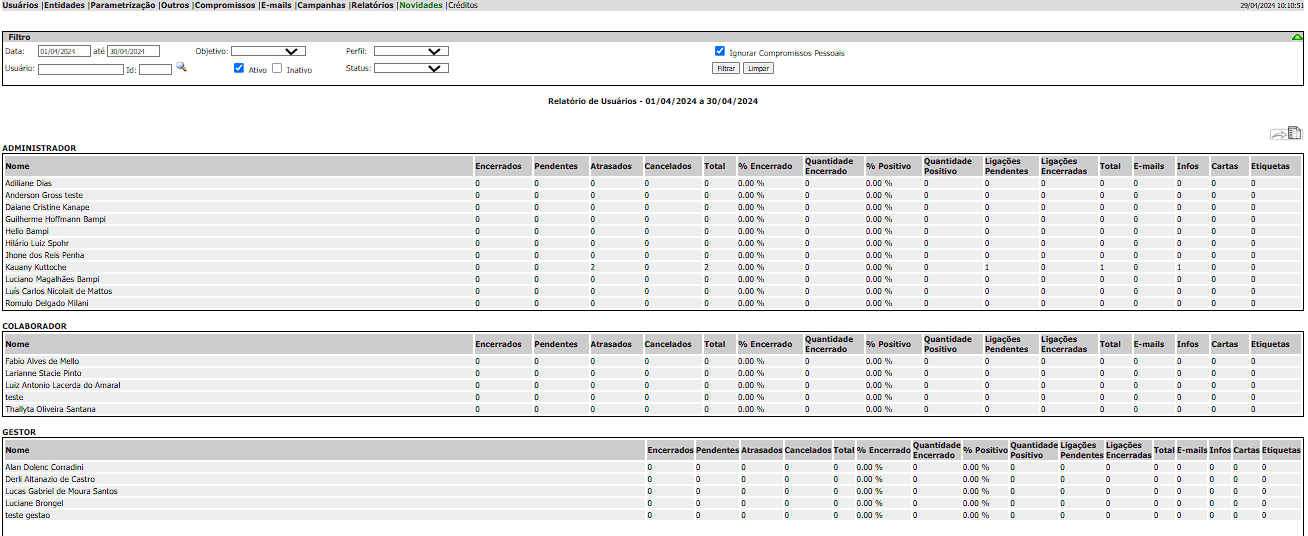Select the Novidades menu item
1308x536 pixels.
pos(420,5)
